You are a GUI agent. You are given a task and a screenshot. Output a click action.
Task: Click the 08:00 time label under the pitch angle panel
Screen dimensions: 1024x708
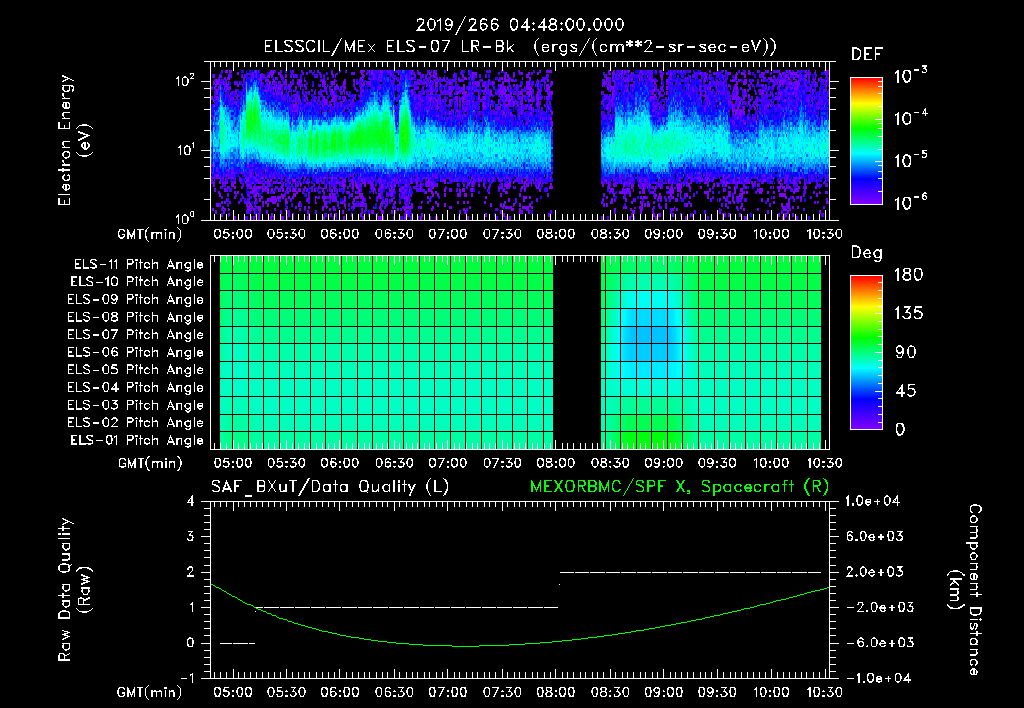[556, 464]
